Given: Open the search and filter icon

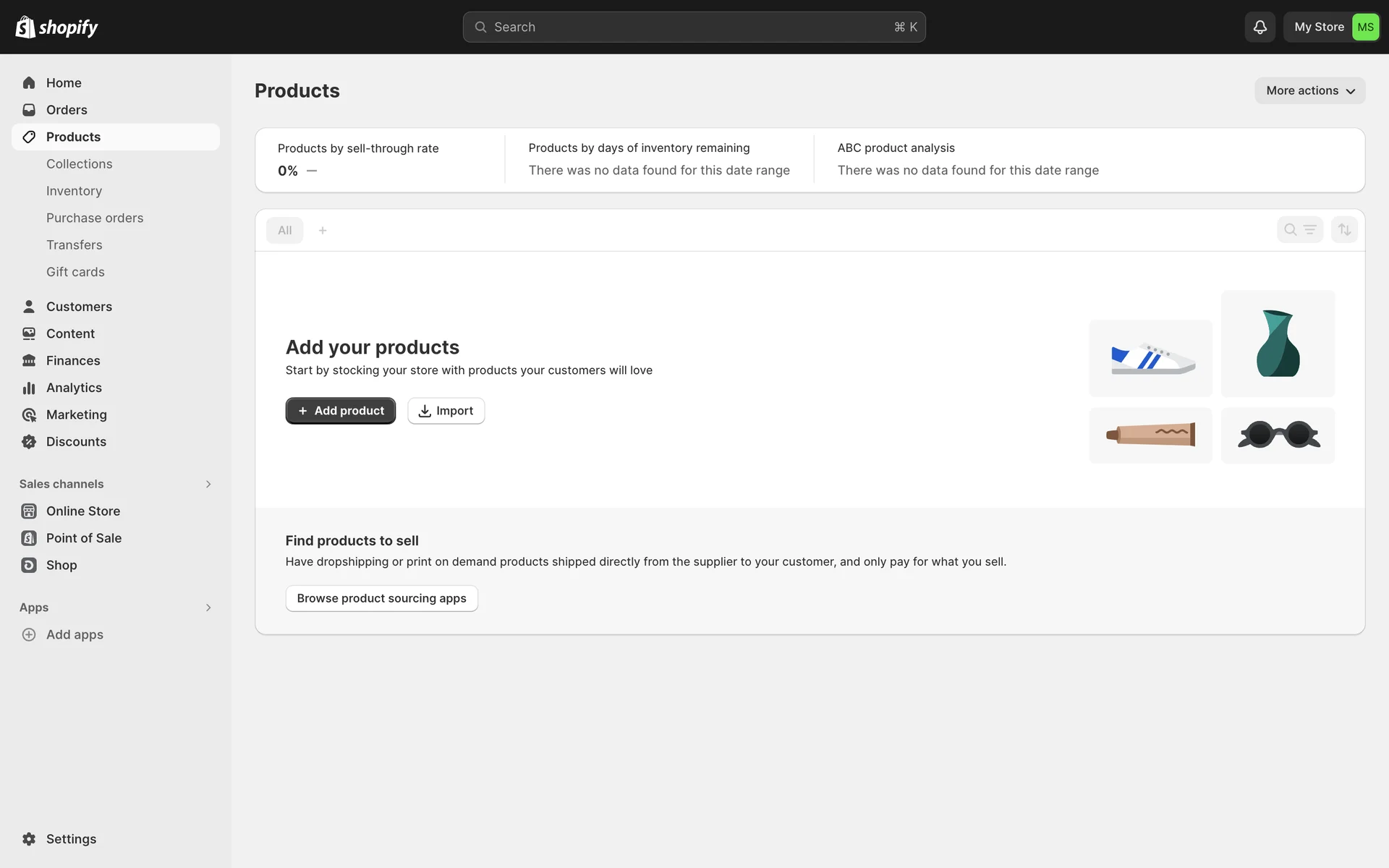Looking at the screenshot, I should pyautogui.click(x=1299, y=230).
